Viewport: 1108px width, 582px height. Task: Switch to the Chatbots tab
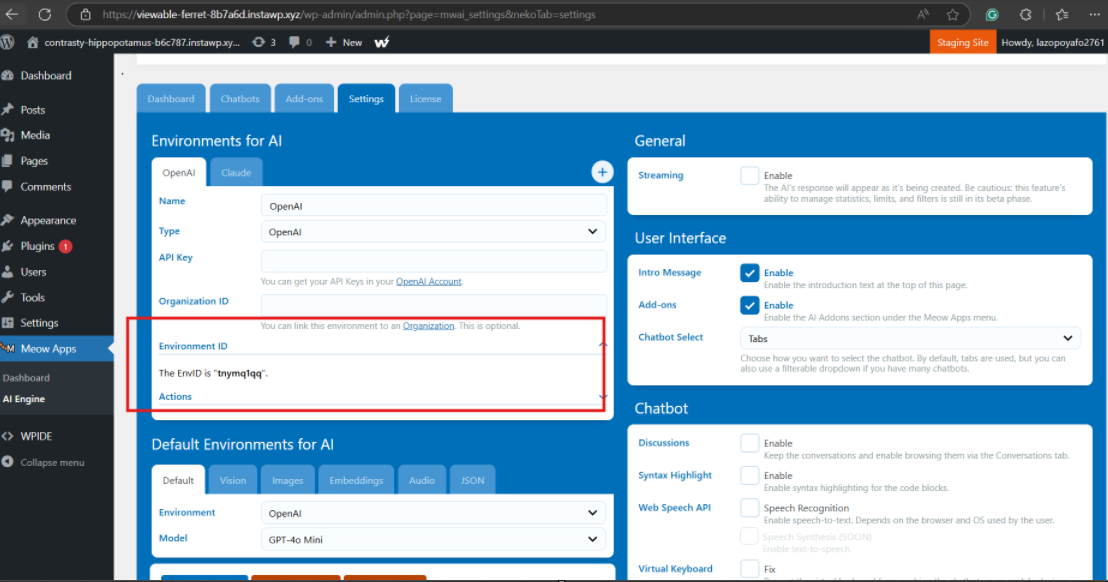[x=240, y=99]
